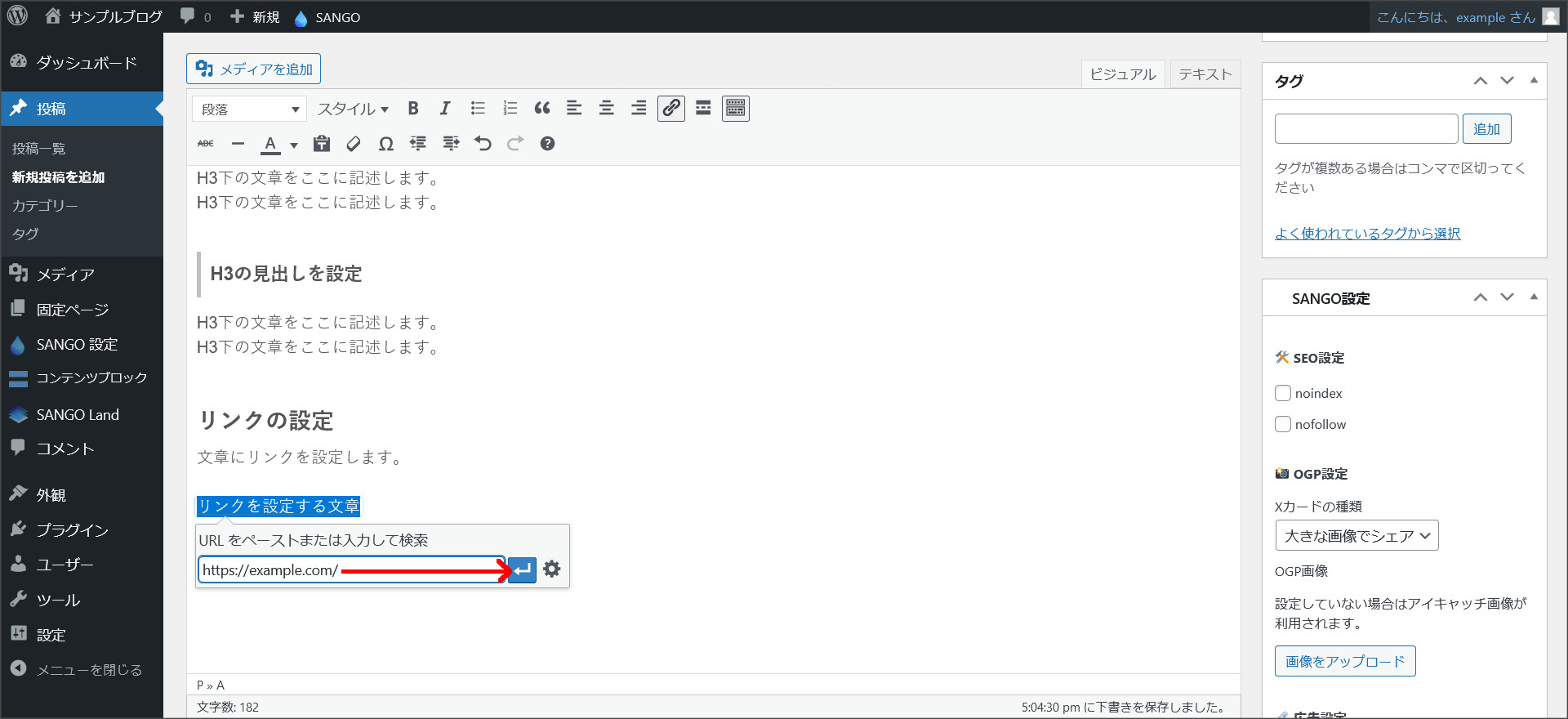Toggle bold formatting in editor toolbar
This screenshot has height=719, width=1568.
[413, 109]
